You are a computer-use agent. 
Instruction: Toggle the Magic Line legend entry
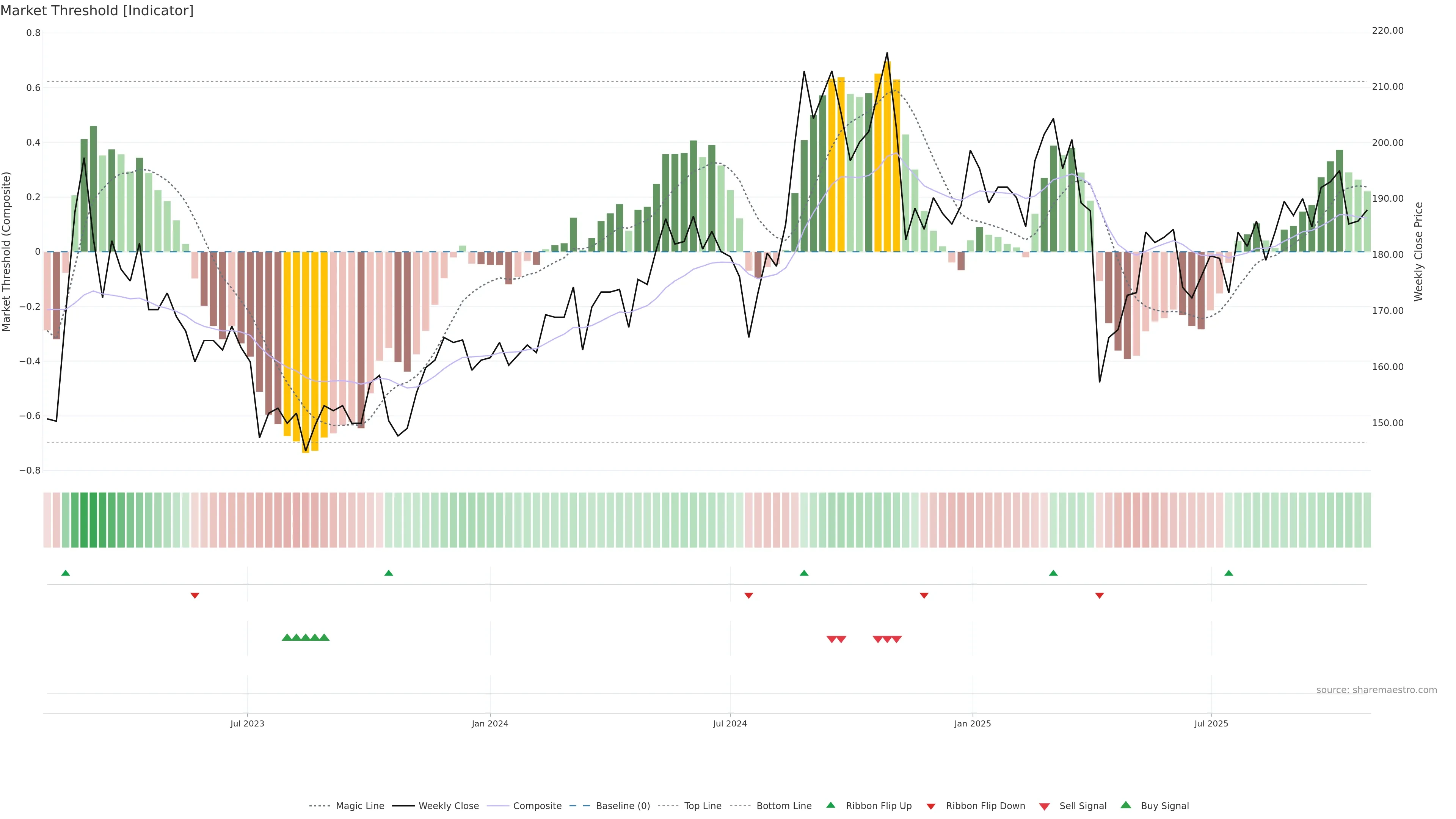pyautogui.click(x=359, y=806)
